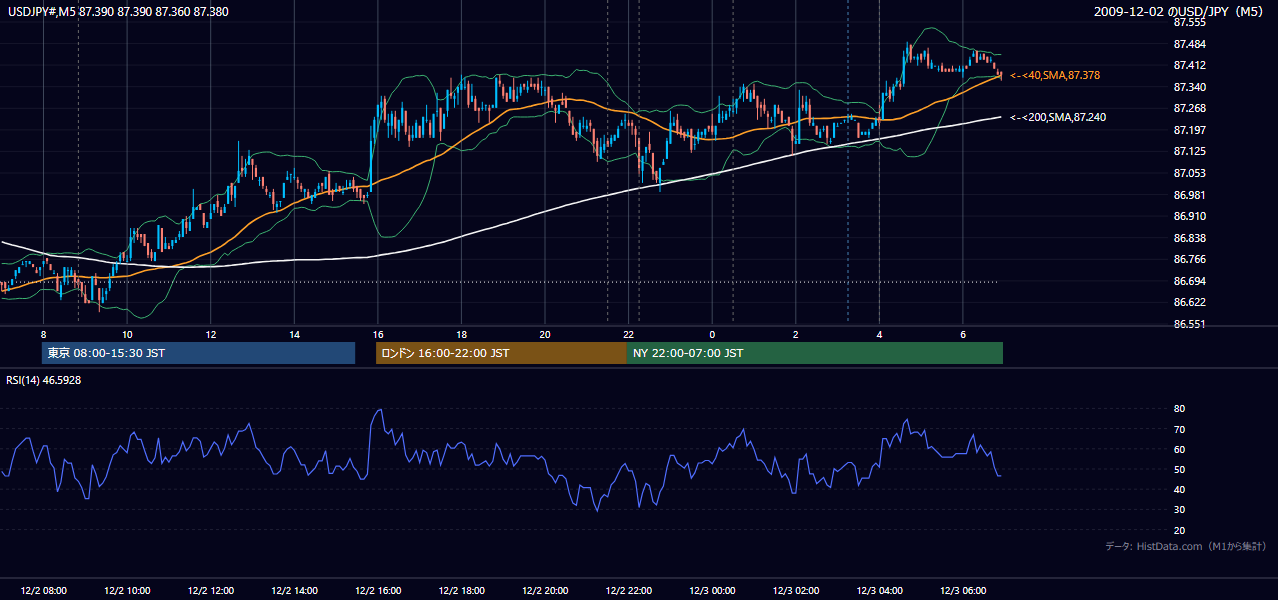Click the bottom time label 12/2 12:00
This screenshot has width=1278, height=600.
(x=211, y=590)
